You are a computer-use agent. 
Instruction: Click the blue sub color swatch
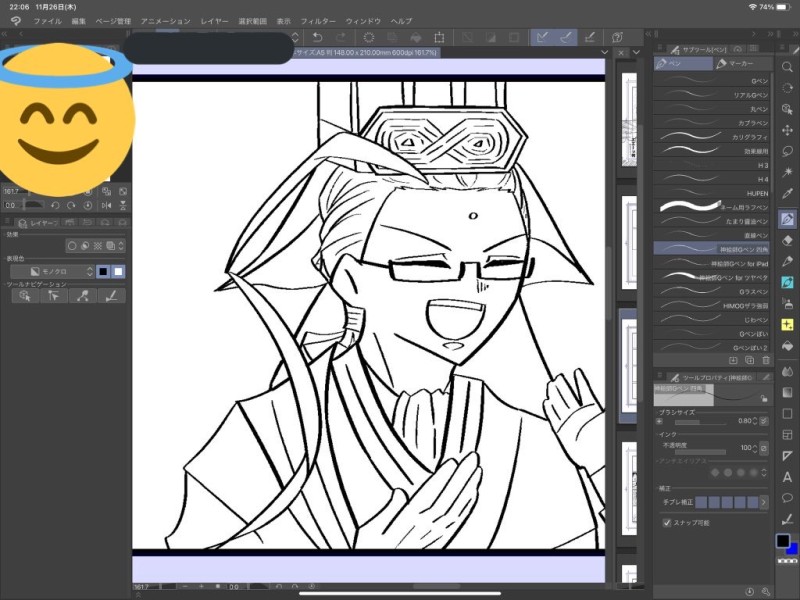[x=793, y=549]
